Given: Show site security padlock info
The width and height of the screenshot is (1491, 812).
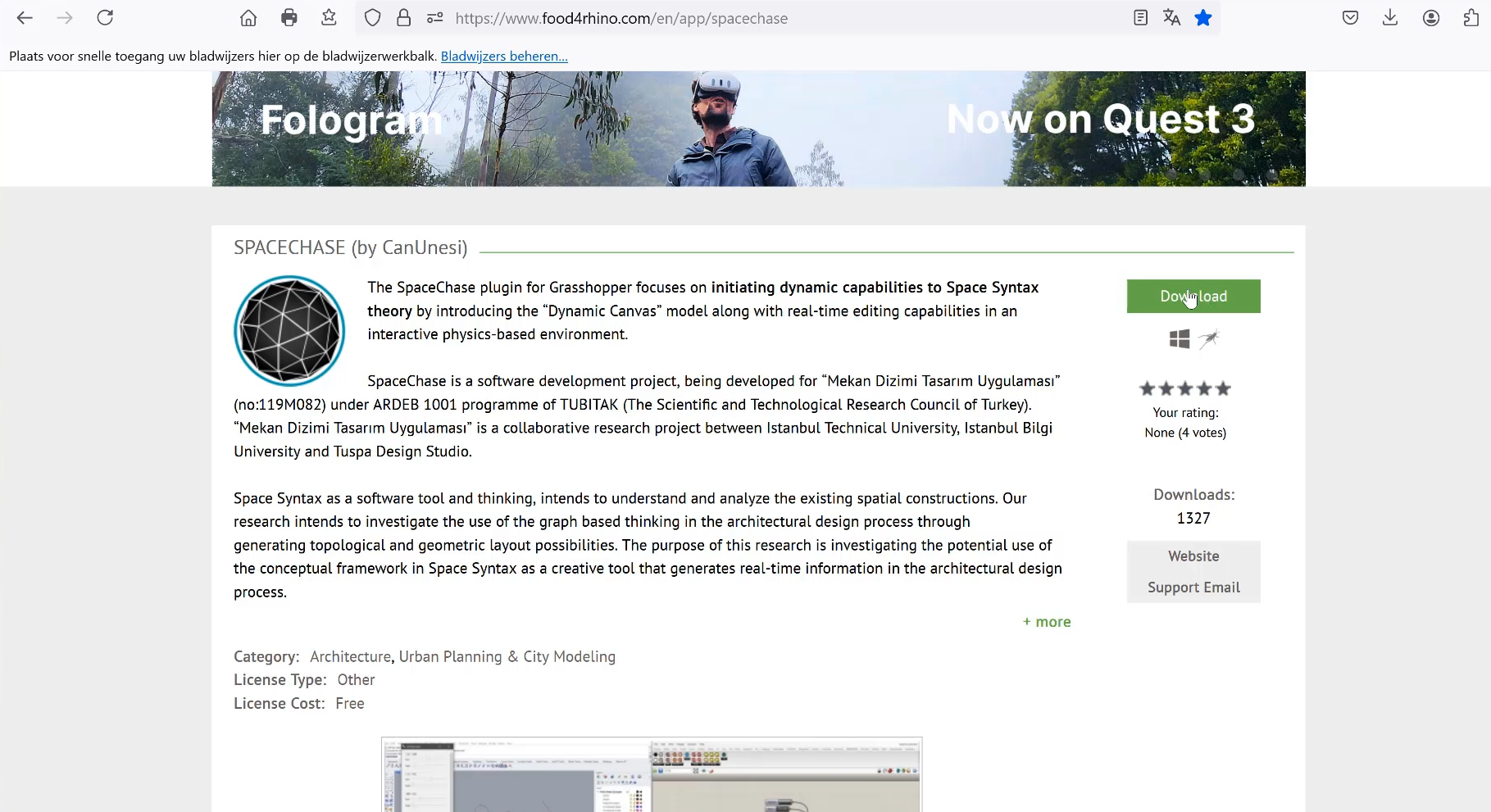Looking at the screenshot, I should [403, 18].
